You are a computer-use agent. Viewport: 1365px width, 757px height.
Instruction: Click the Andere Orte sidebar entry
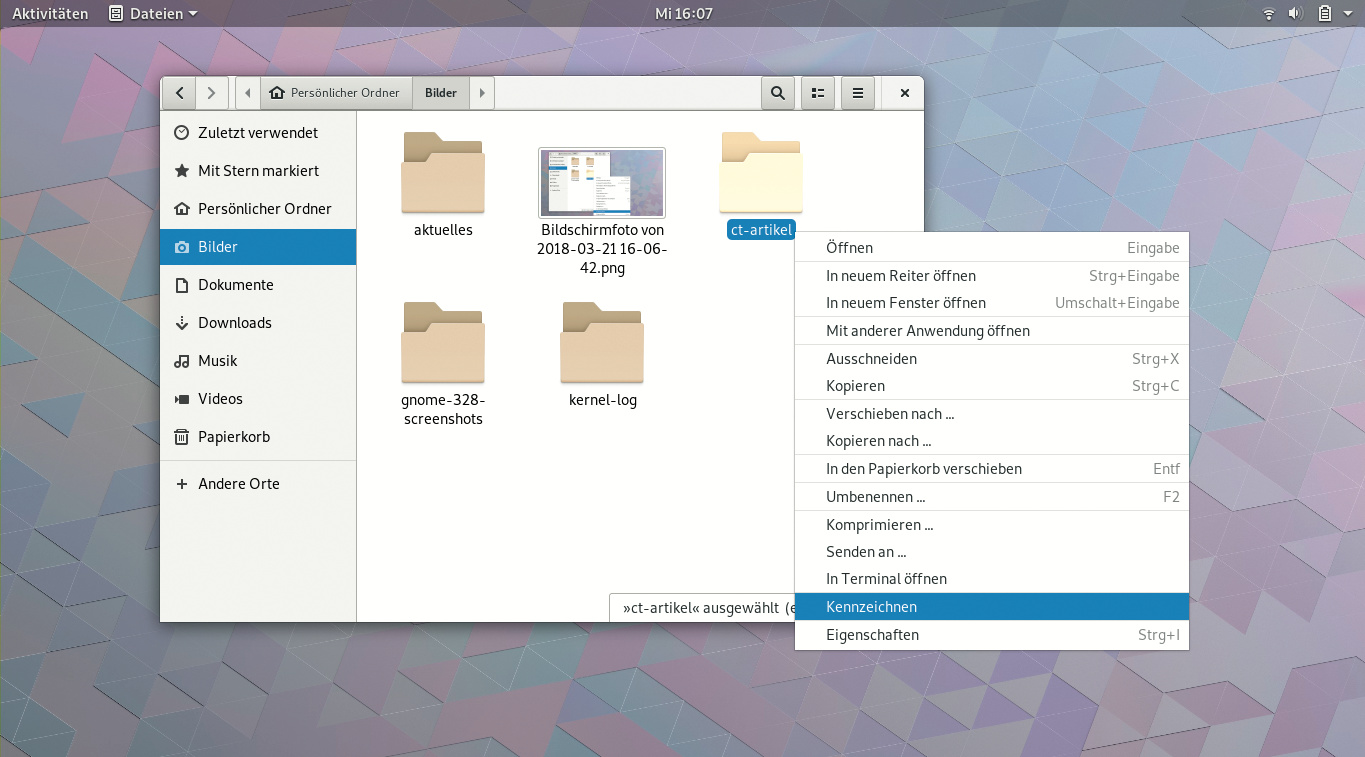239,484
